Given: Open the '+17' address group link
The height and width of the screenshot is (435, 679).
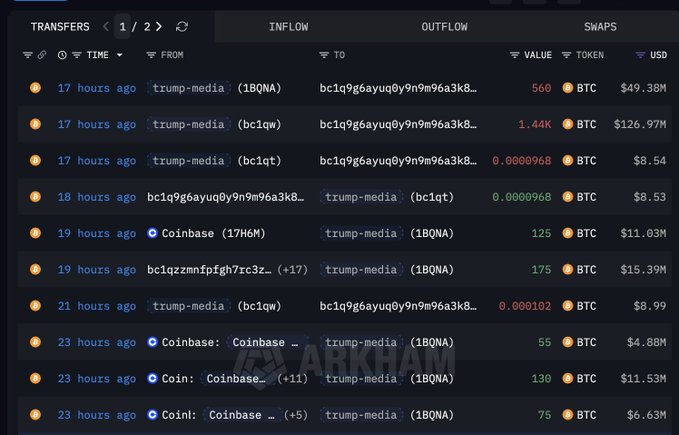Looking at the screenshot, I should (291, 270).
